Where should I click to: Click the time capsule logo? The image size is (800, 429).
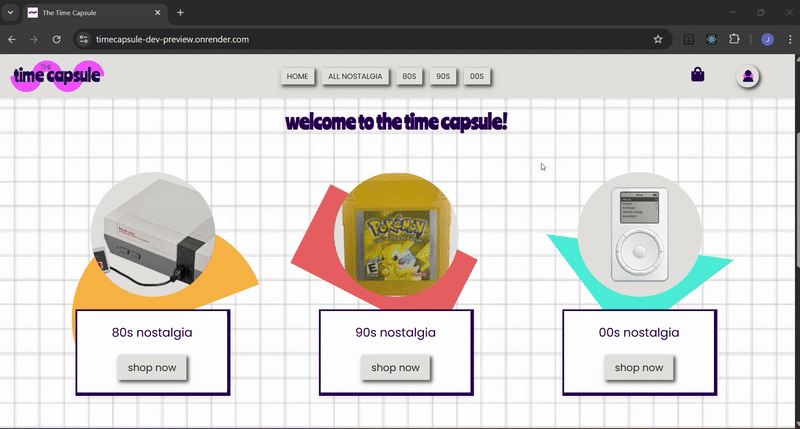click(x=57, y=76)
